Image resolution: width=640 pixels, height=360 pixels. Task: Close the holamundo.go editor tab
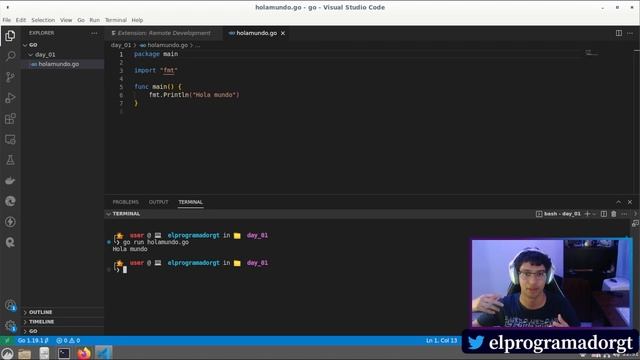(x=283, y=33)
